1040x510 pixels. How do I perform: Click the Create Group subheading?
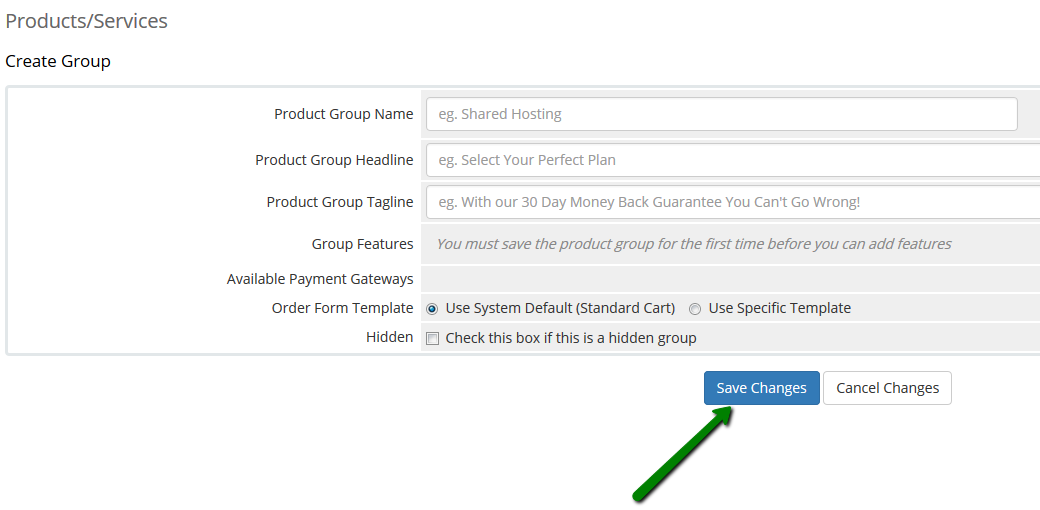point(58,61)
